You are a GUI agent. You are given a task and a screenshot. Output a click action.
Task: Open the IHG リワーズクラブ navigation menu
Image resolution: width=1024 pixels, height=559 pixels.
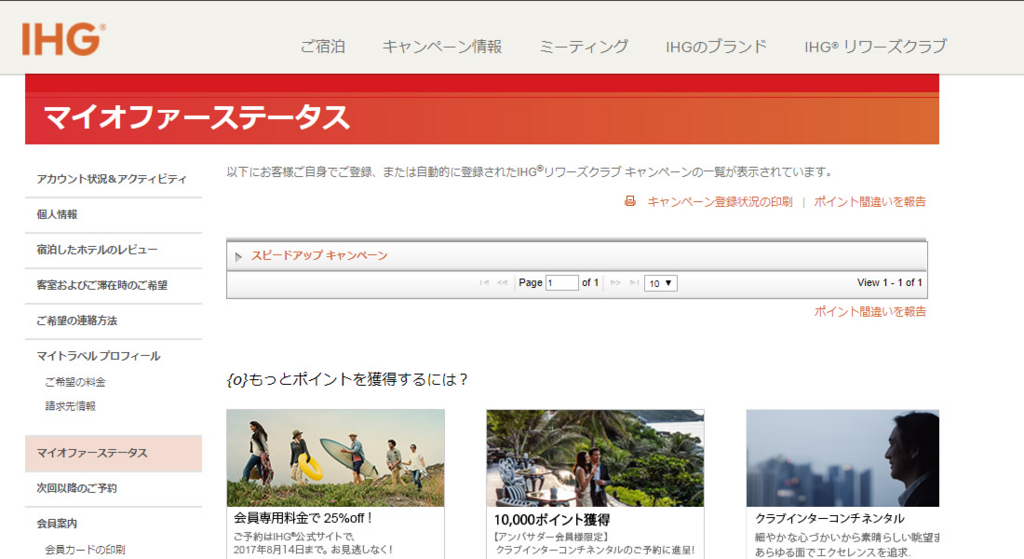(x=875, y=46)
